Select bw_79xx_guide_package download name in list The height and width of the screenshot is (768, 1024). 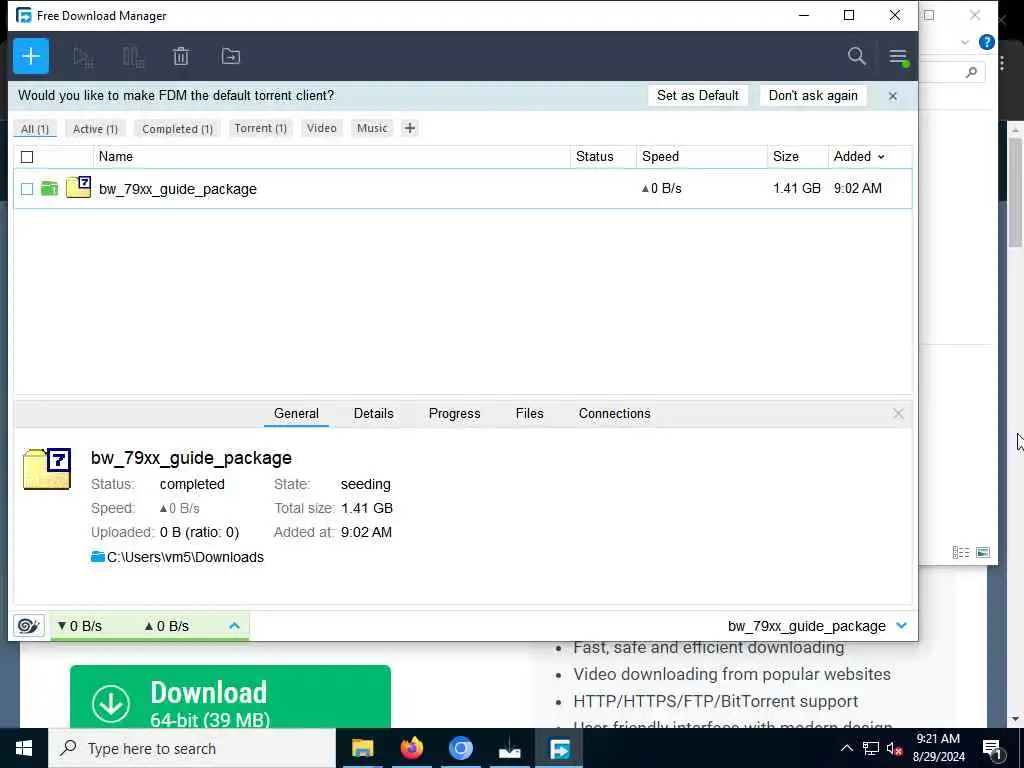178,189
